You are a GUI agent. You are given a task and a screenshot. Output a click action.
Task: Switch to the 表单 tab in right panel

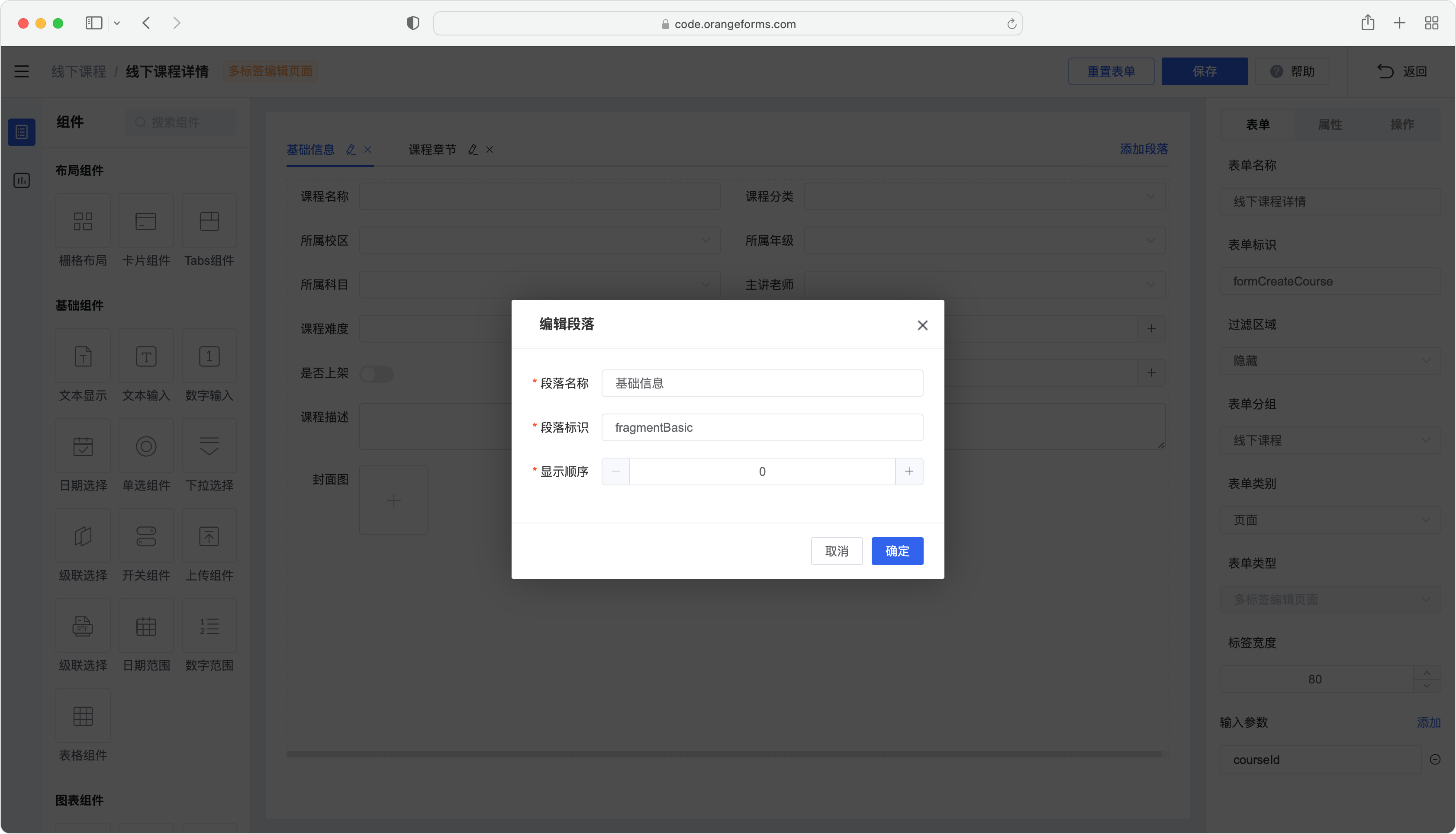coord(1257,125)
